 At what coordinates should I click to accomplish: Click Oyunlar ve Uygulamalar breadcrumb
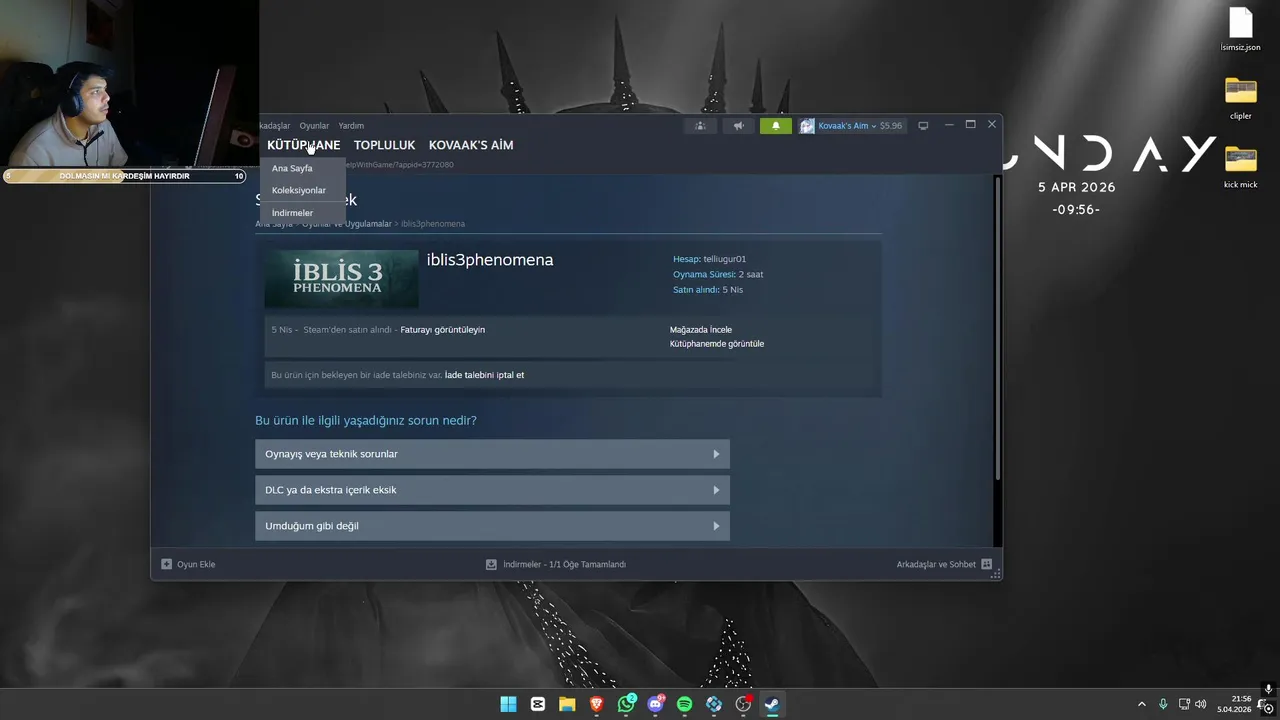[x=347, y=224]
